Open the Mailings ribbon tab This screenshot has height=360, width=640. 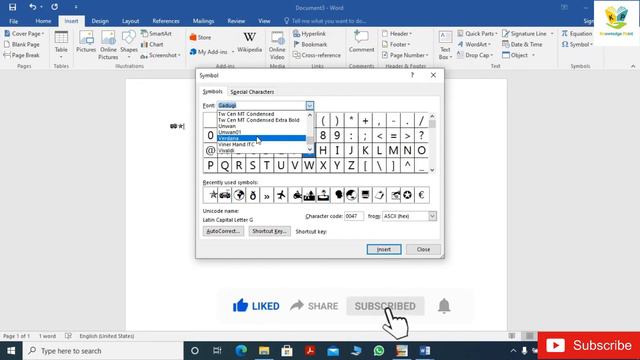[203, 21]
